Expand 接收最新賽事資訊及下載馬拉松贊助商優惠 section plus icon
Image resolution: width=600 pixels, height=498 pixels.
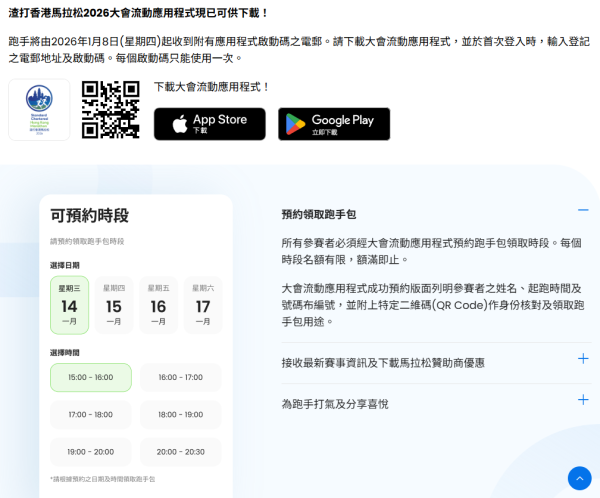point(583,359)
